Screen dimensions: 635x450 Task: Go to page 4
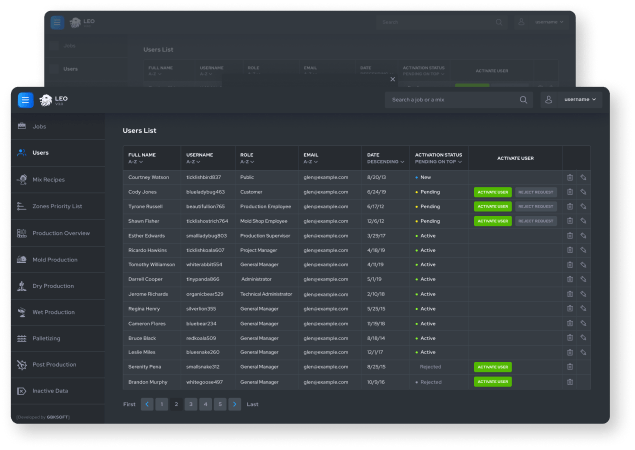tap(205, 404)
